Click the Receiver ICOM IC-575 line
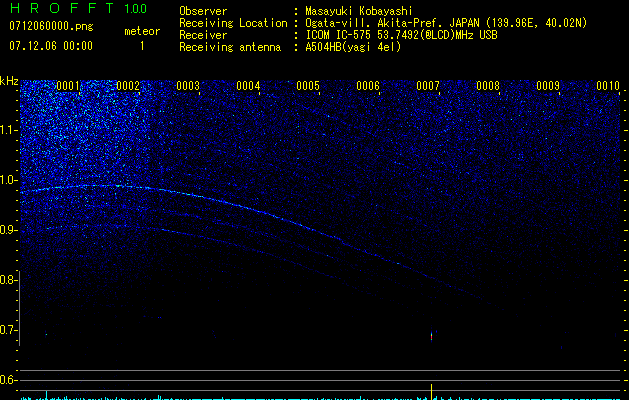Viewport: 629px width, 400px height. 338,35
